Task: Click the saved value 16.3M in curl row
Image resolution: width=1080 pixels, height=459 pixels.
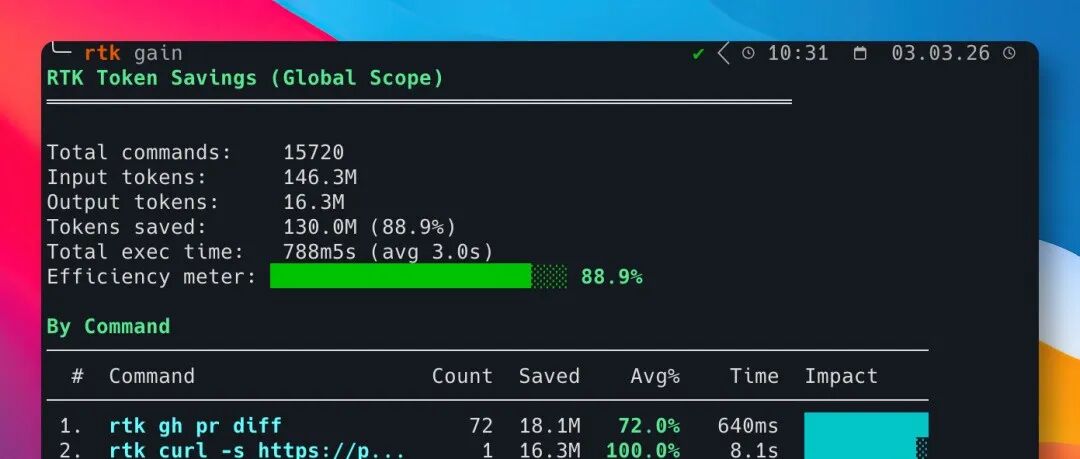Action: pos(549,450)
